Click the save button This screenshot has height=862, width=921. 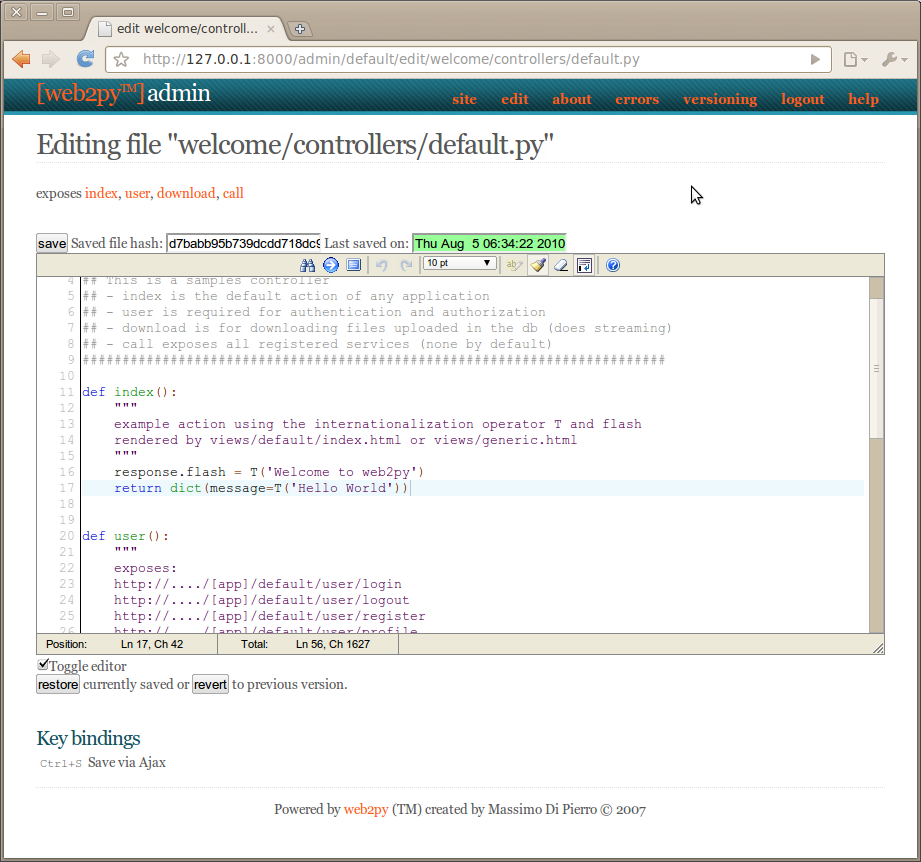[x=52, y=243]
